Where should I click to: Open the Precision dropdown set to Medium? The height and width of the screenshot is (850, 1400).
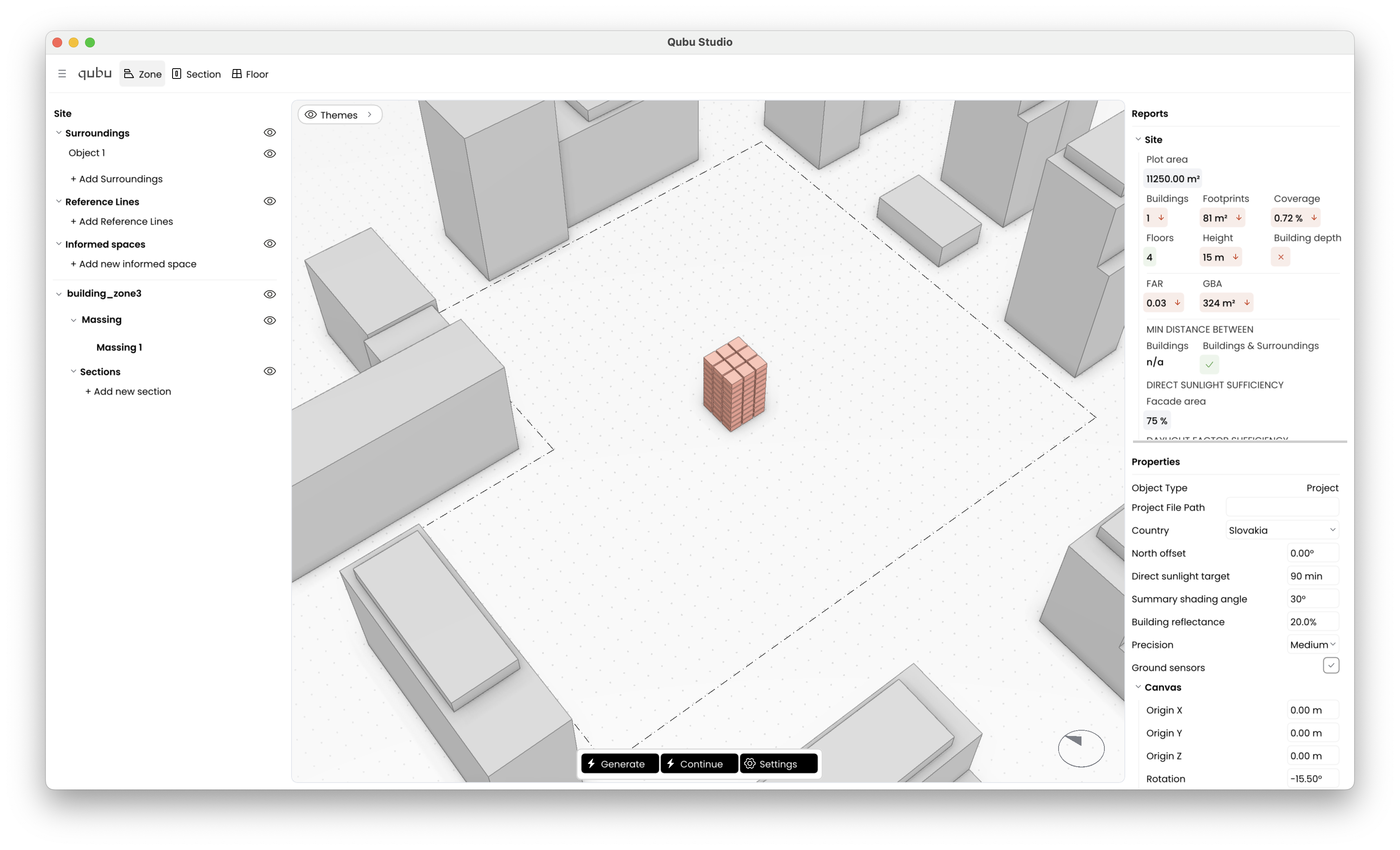(x=1312, y=644)
